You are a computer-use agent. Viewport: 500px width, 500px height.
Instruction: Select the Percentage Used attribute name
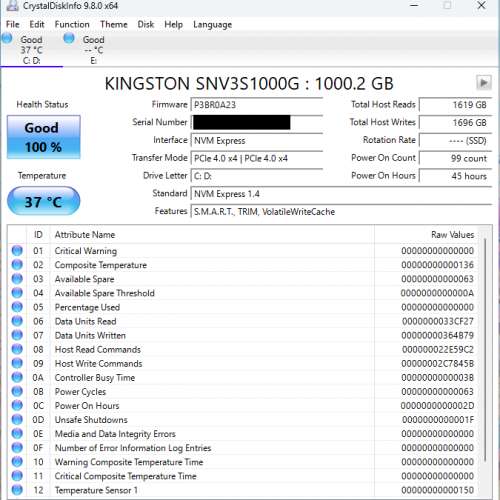point(87,307)
